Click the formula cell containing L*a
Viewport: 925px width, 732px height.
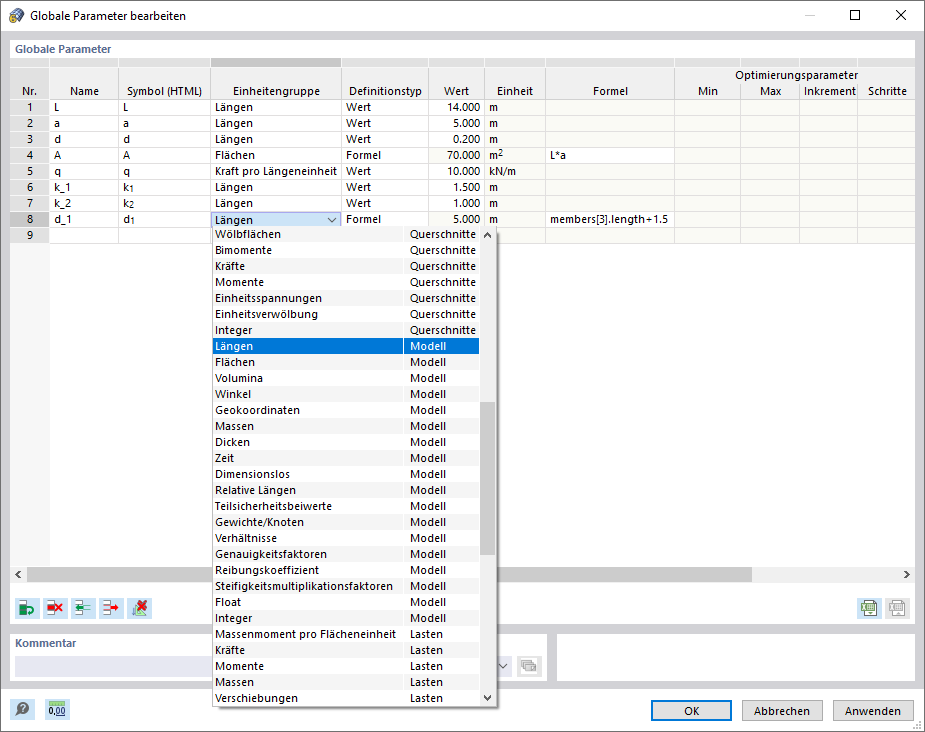click(610, 155)
